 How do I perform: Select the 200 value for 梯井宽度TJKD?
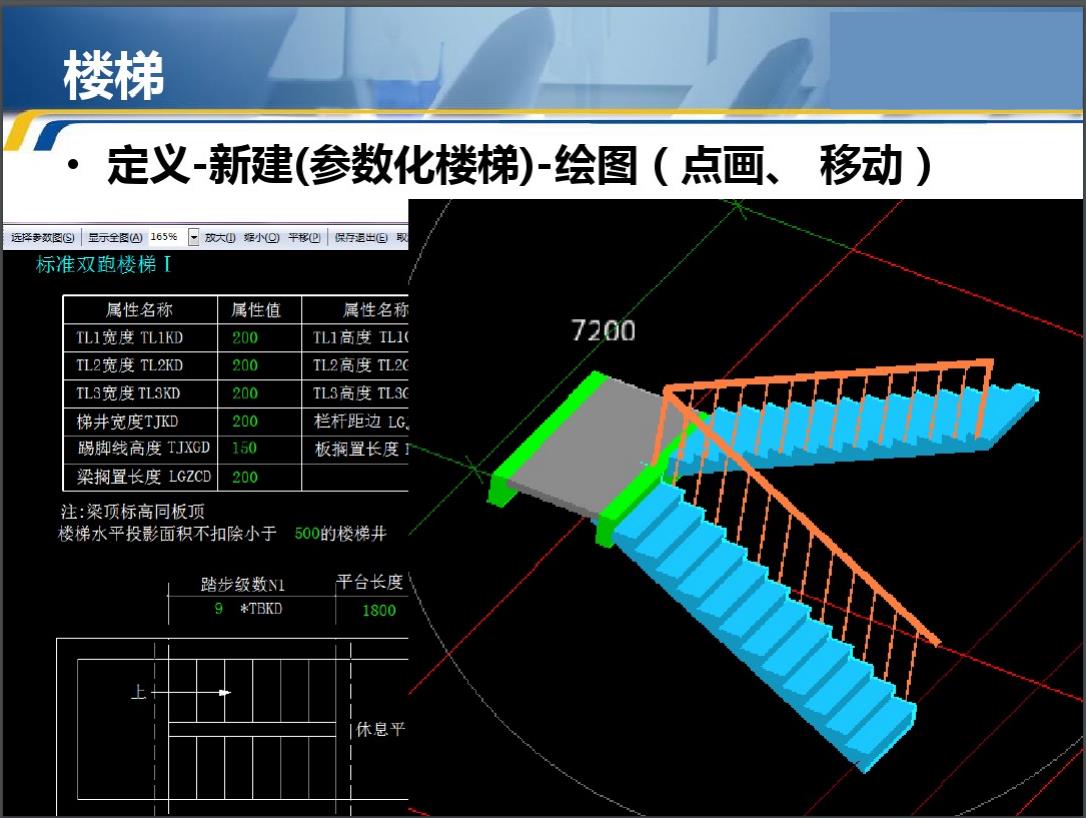click(245, 421)
